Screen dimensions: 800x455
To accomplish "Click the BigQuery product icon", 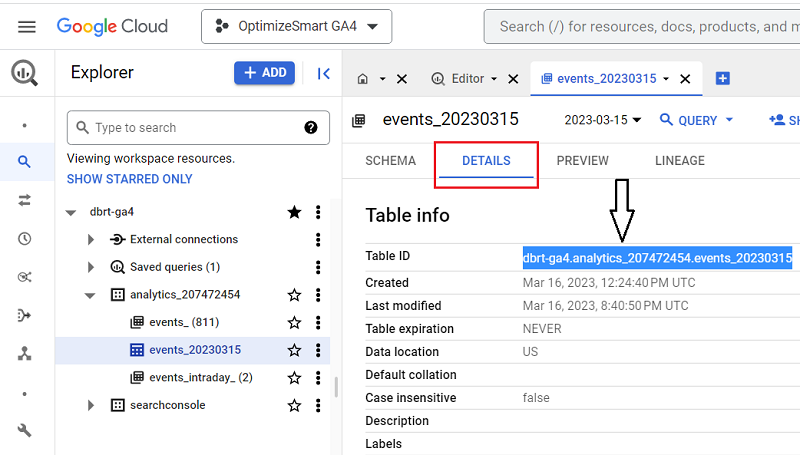I will click(x=24, y=73).
